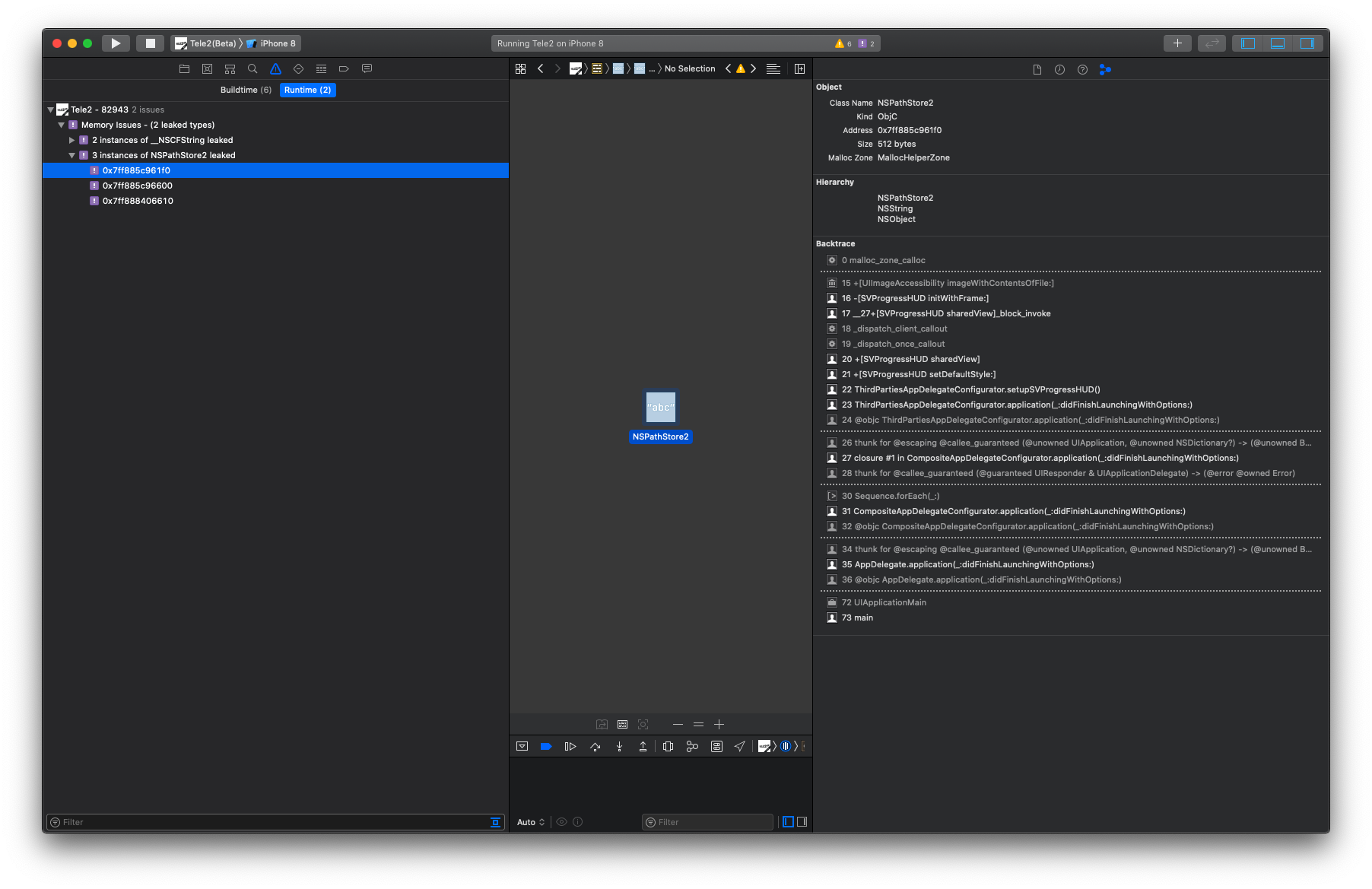Collapse 3 instances of NSPathStore2 leaked

point(71,155)
